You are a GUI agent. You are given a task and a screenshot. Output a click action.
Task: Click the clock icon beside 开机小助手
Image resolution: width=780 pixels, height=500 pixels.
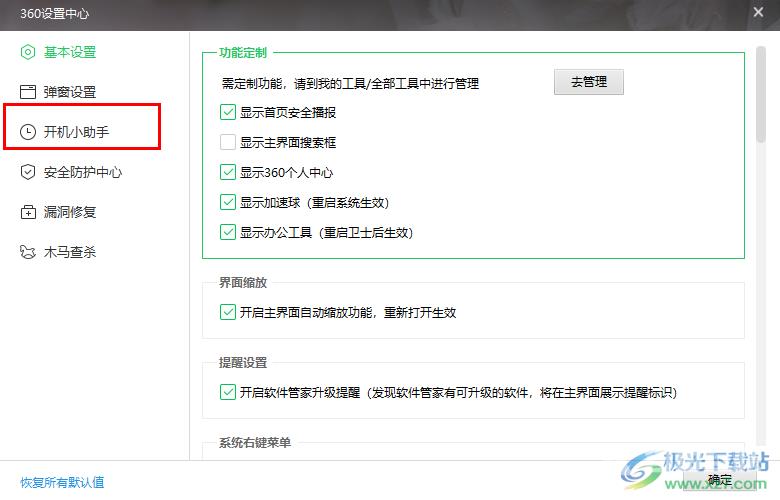[x=28, y=132]
